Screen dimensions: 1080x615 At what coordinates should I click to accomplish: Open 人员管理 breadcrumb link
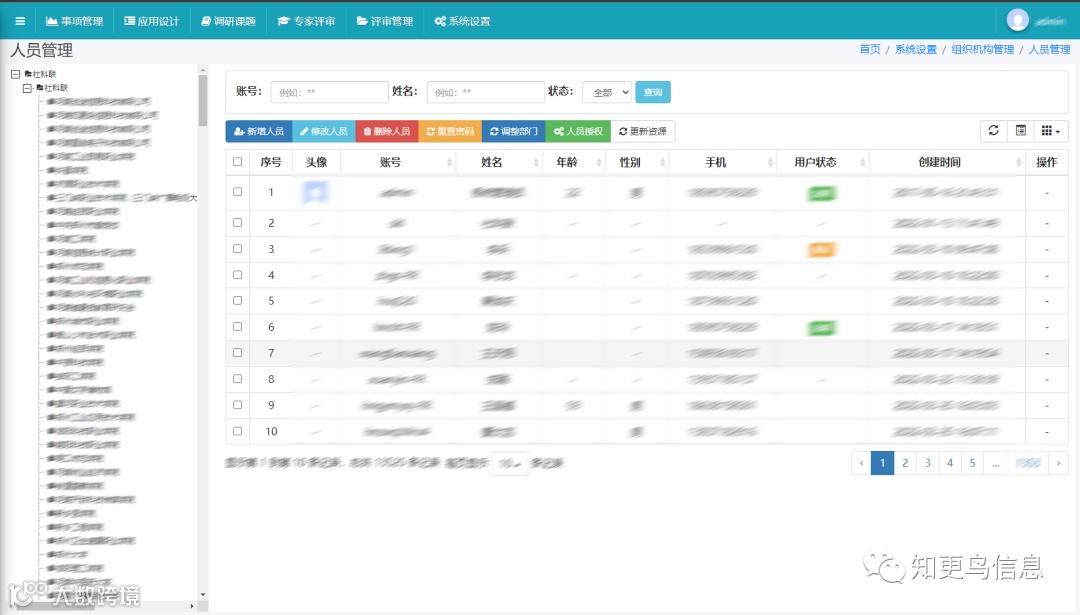[x=1050, y=49]
